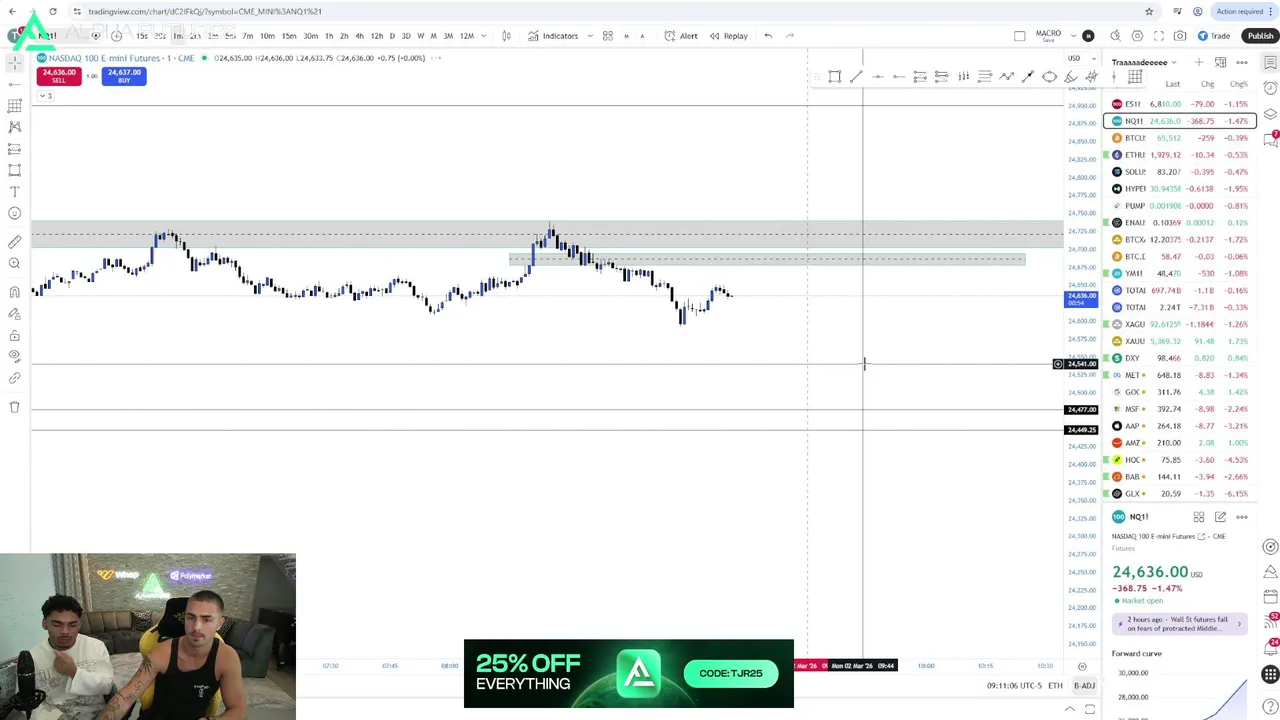Switch to the 15m timeframe
The height and width of the screenshot is (720, 1280).
[289, 36]
